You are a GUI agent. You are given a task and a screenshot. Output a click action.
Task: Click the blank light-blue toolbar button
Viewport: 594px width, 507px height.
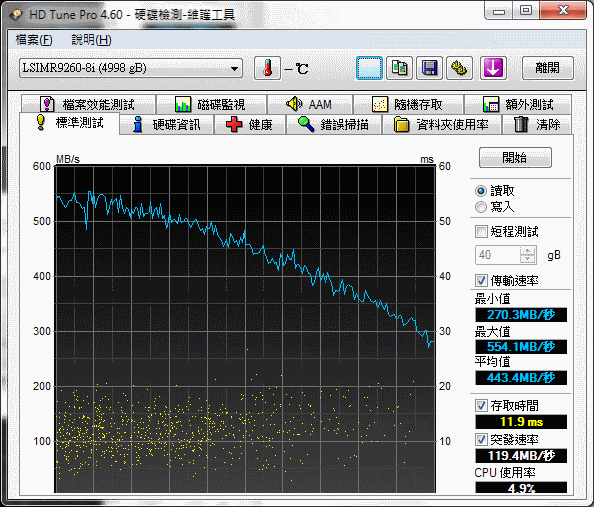tap(369, 68)
